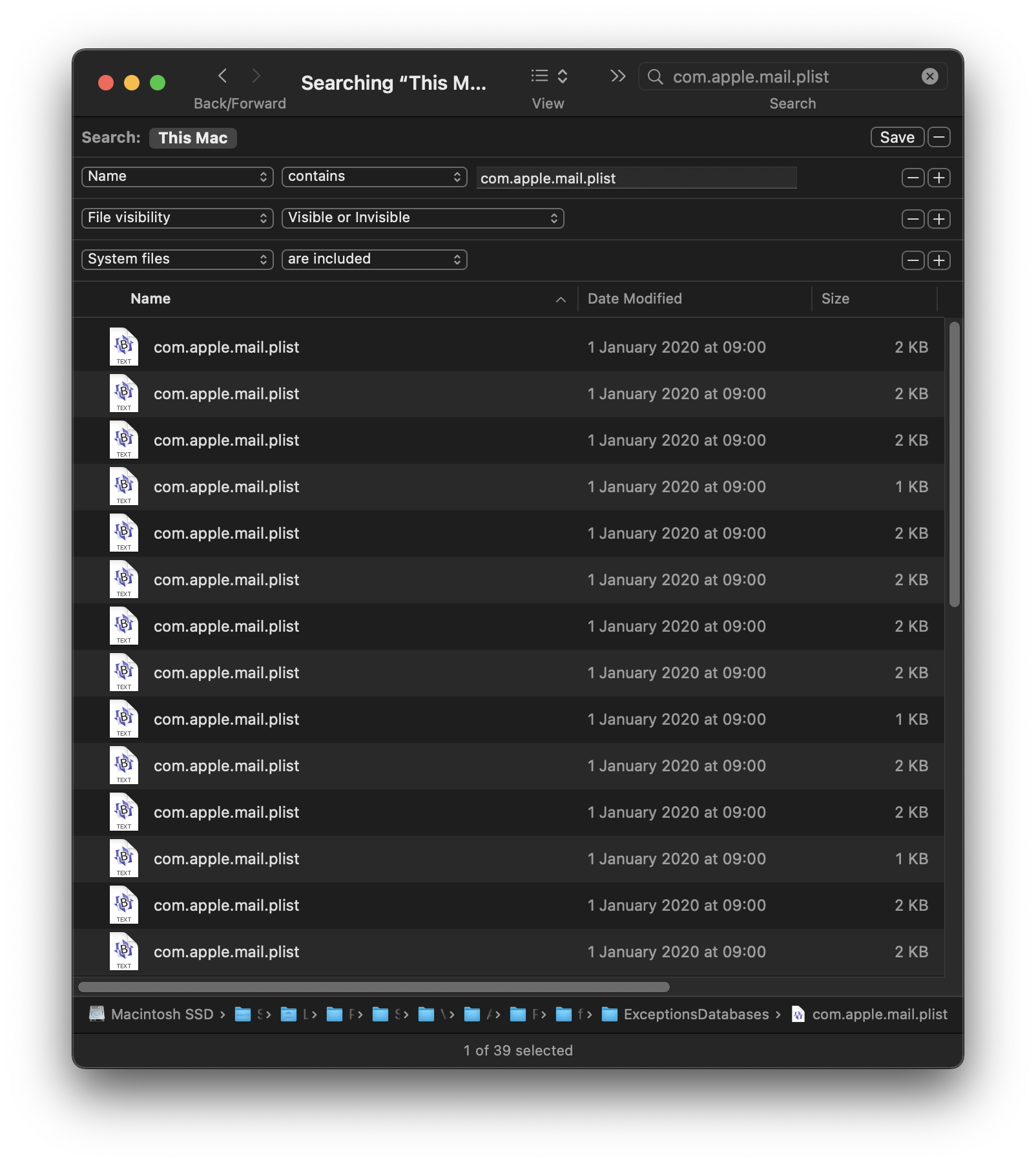Clear the search field with the X button

(929, 76)
